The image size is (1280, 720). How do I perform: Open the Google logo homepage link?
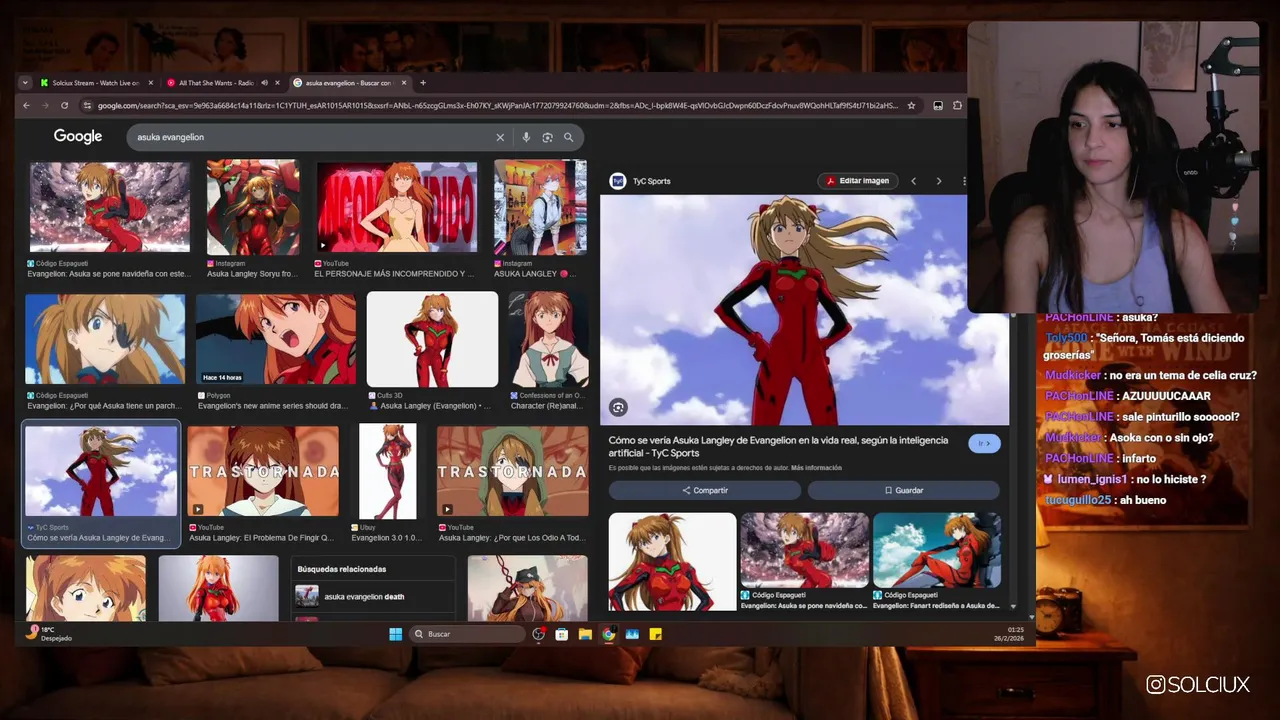pyautogui.click(x=78, y=136)
